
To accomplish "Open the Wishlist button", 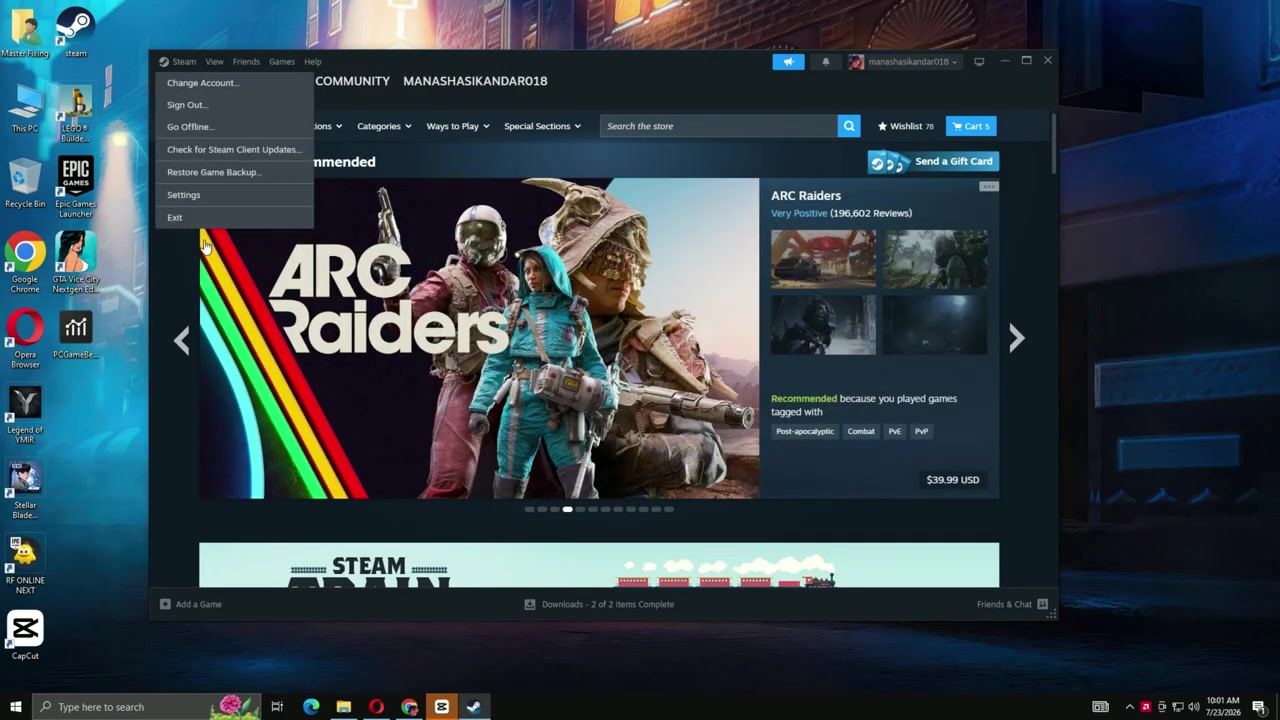I will [906, 126].
